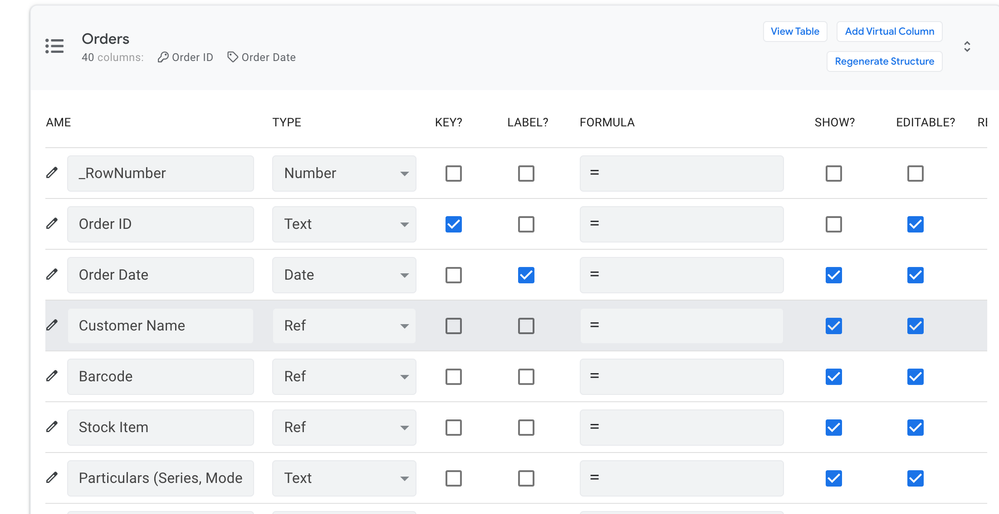The image size is (999, 514).
Task: Open the type dropdown for Barcode
Action: click(344, 376)
